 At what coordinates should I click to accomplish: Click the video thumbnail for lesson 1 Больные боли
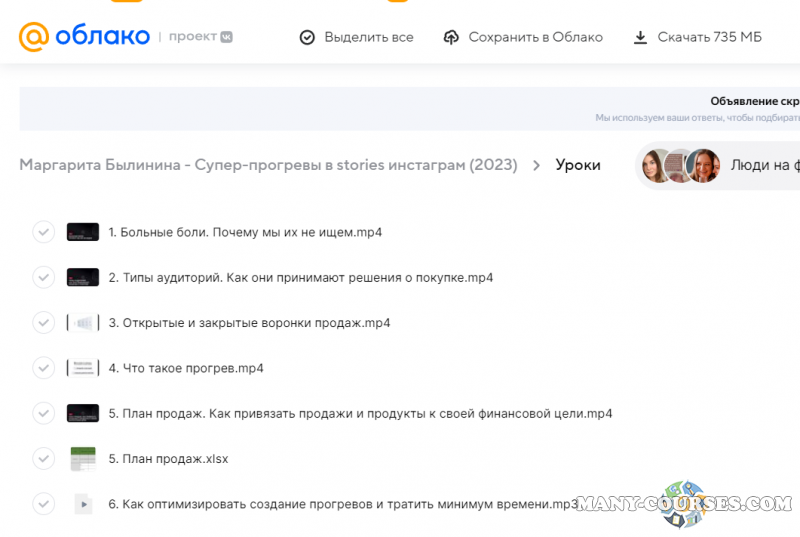coord(82,232)
